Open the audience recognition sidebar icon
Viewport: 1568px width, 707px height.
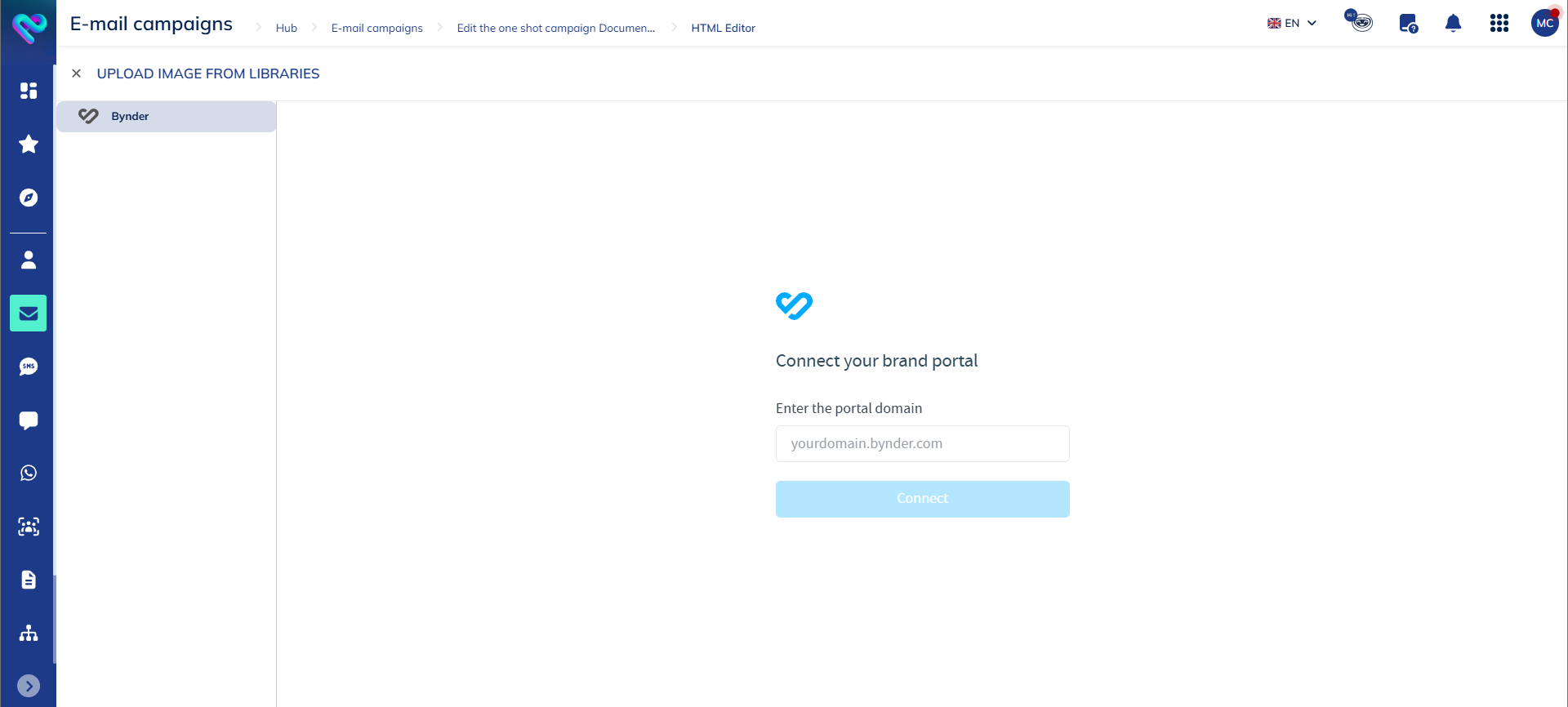29,527
